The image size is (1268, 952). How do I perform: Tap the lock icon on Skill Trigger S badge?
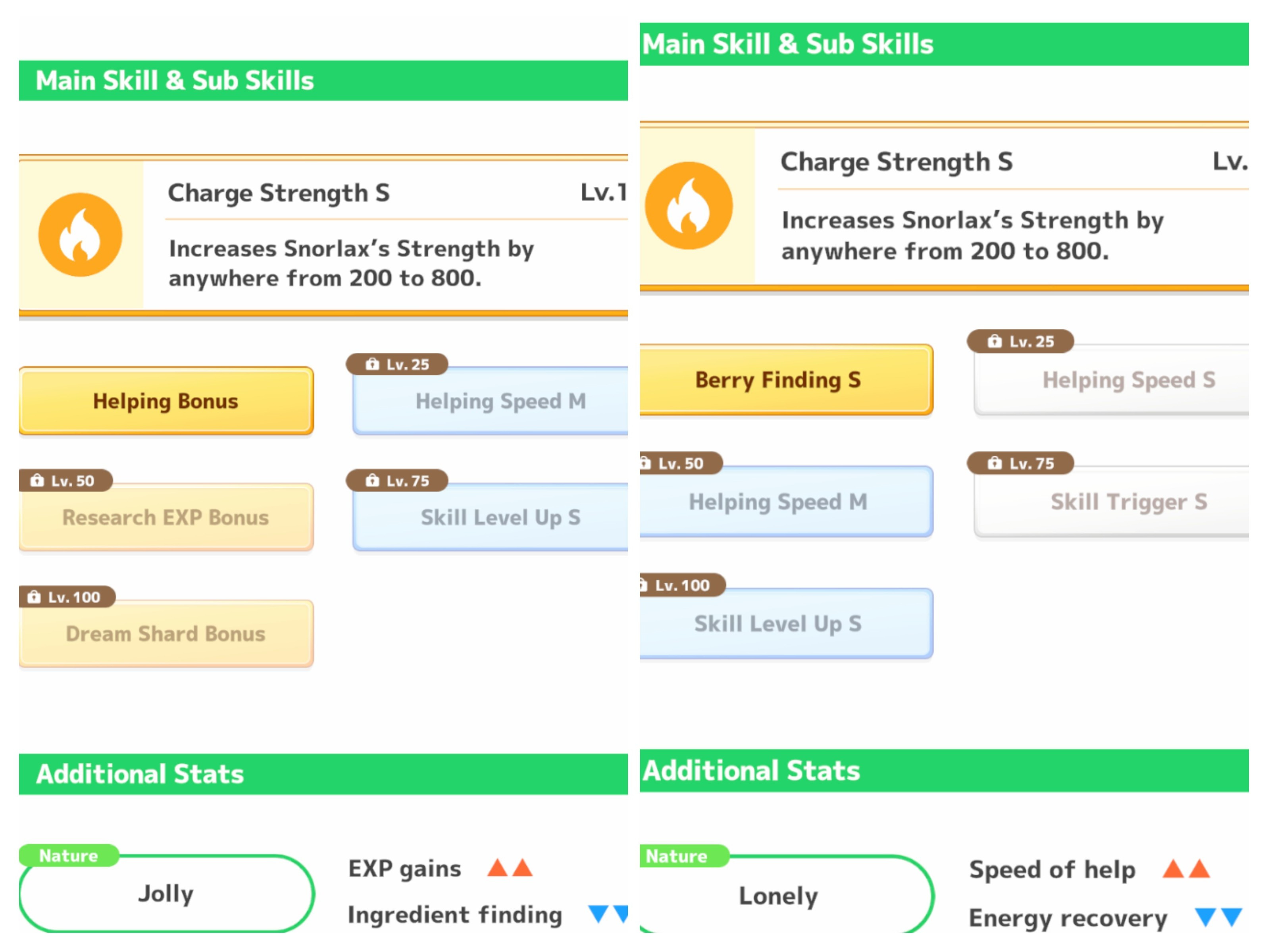pos(995,463)
